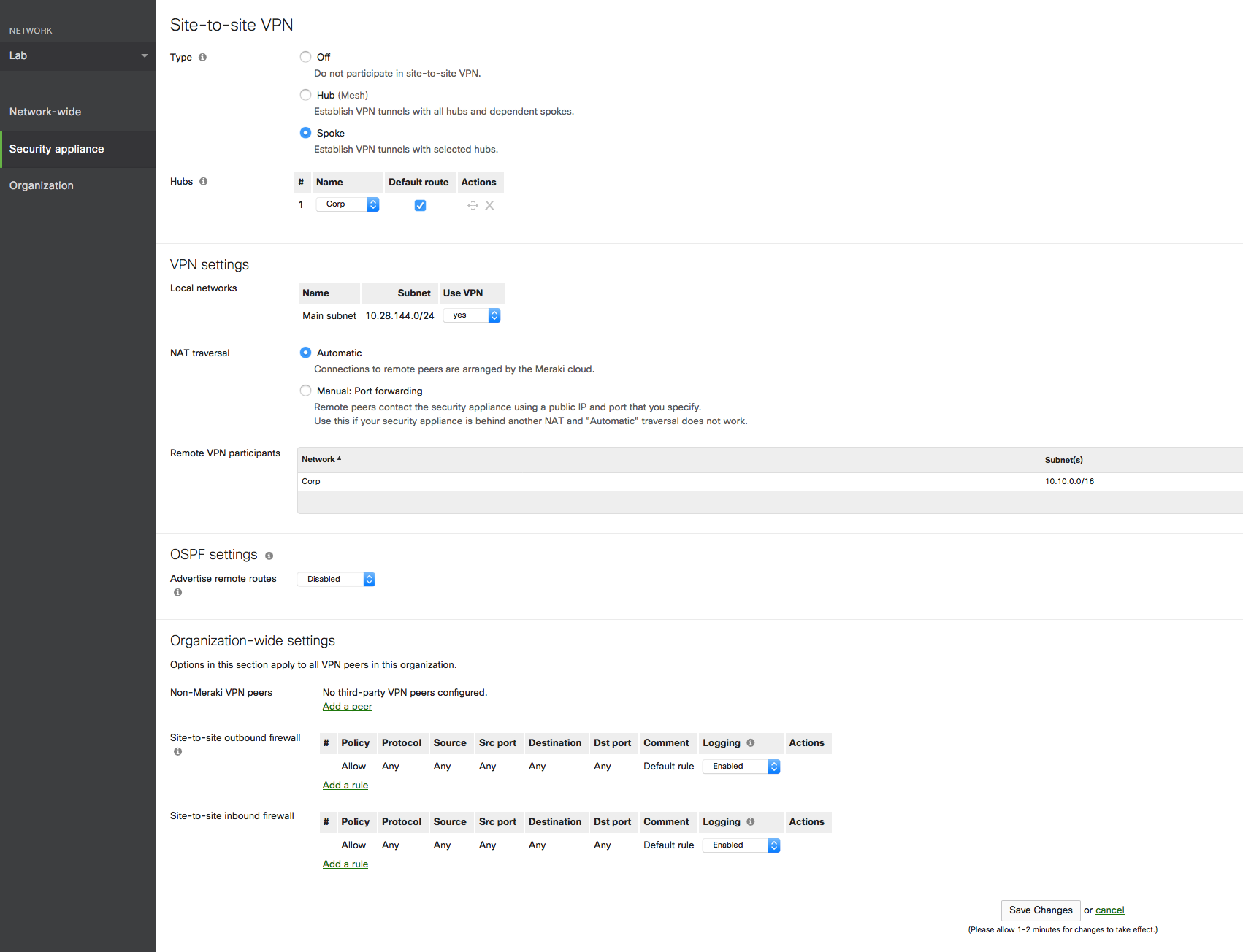
Task: Open the Corp hub name dropdown
Action: pyautogui.click(x=348, y=204)
